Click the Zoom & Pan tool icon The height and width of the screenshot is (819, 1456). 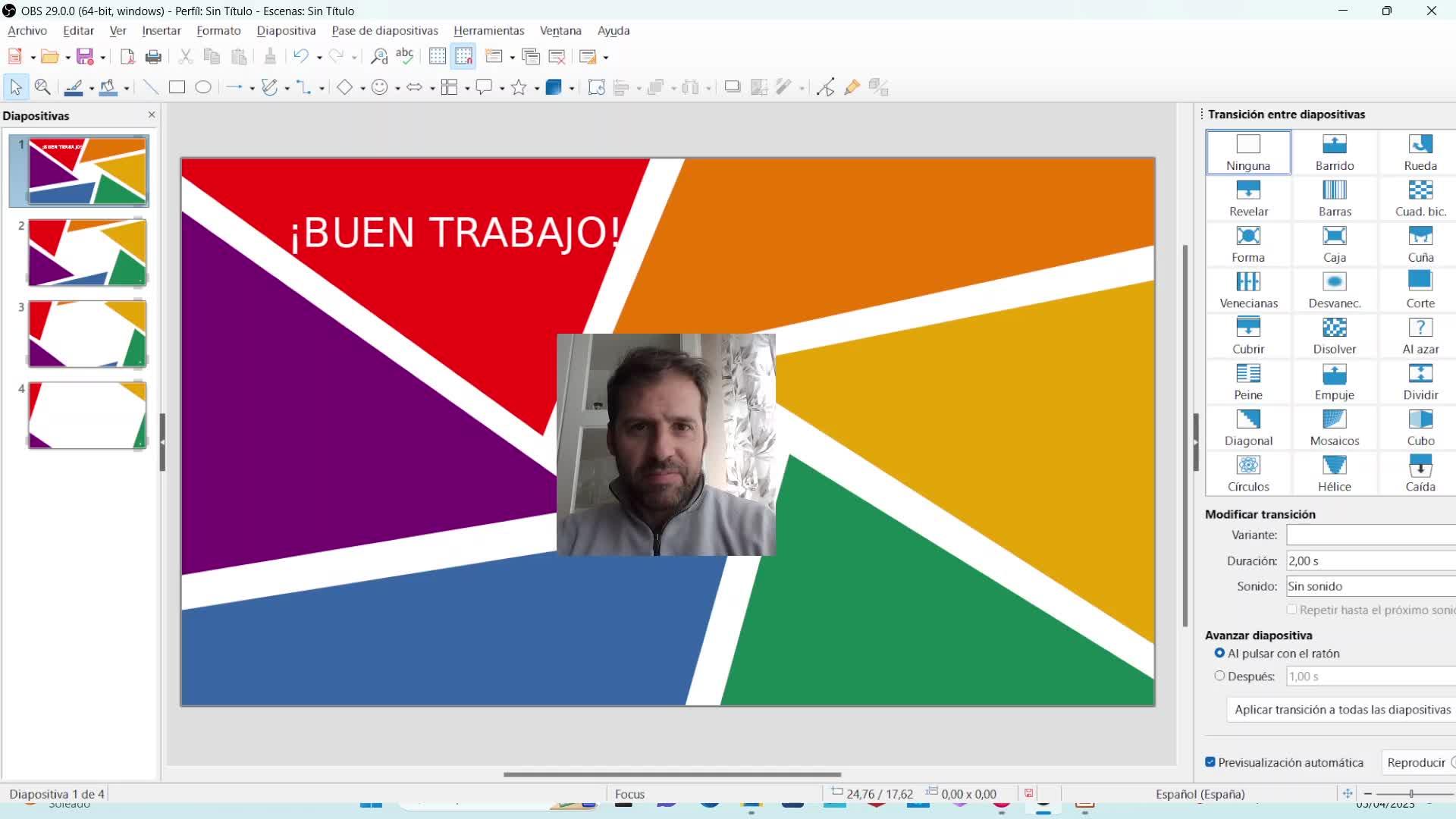click(x=42, y=87)
